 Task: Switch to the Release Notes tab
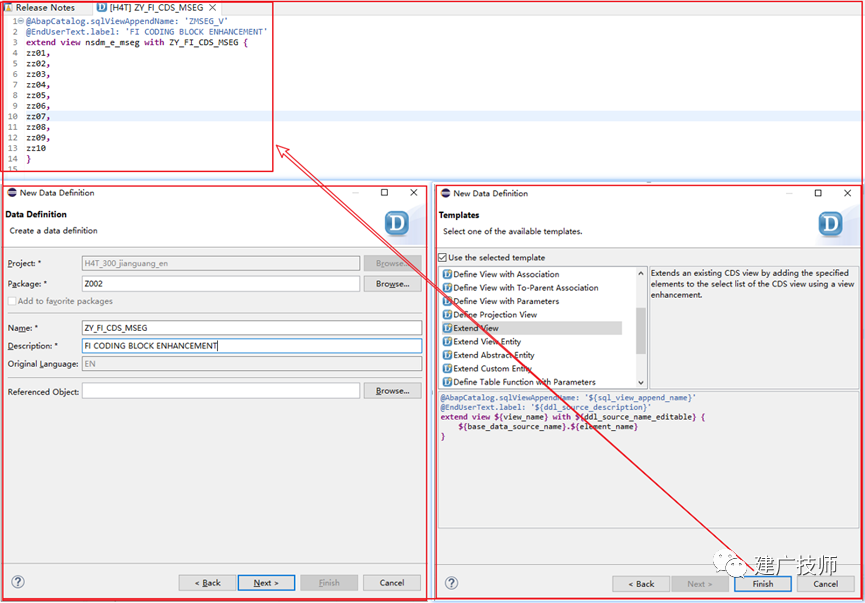(40, 8)
